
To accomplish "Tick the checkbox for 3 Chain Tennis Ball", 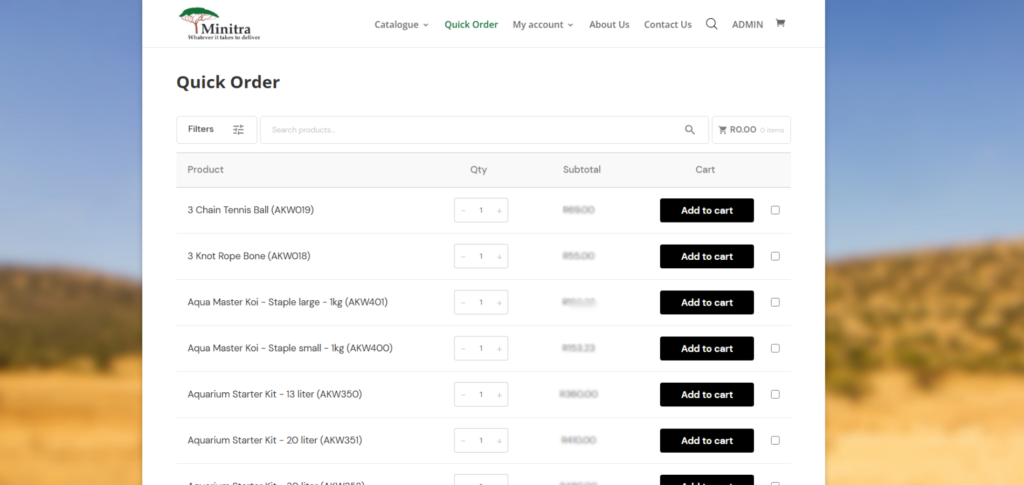I will coord(775,210).
